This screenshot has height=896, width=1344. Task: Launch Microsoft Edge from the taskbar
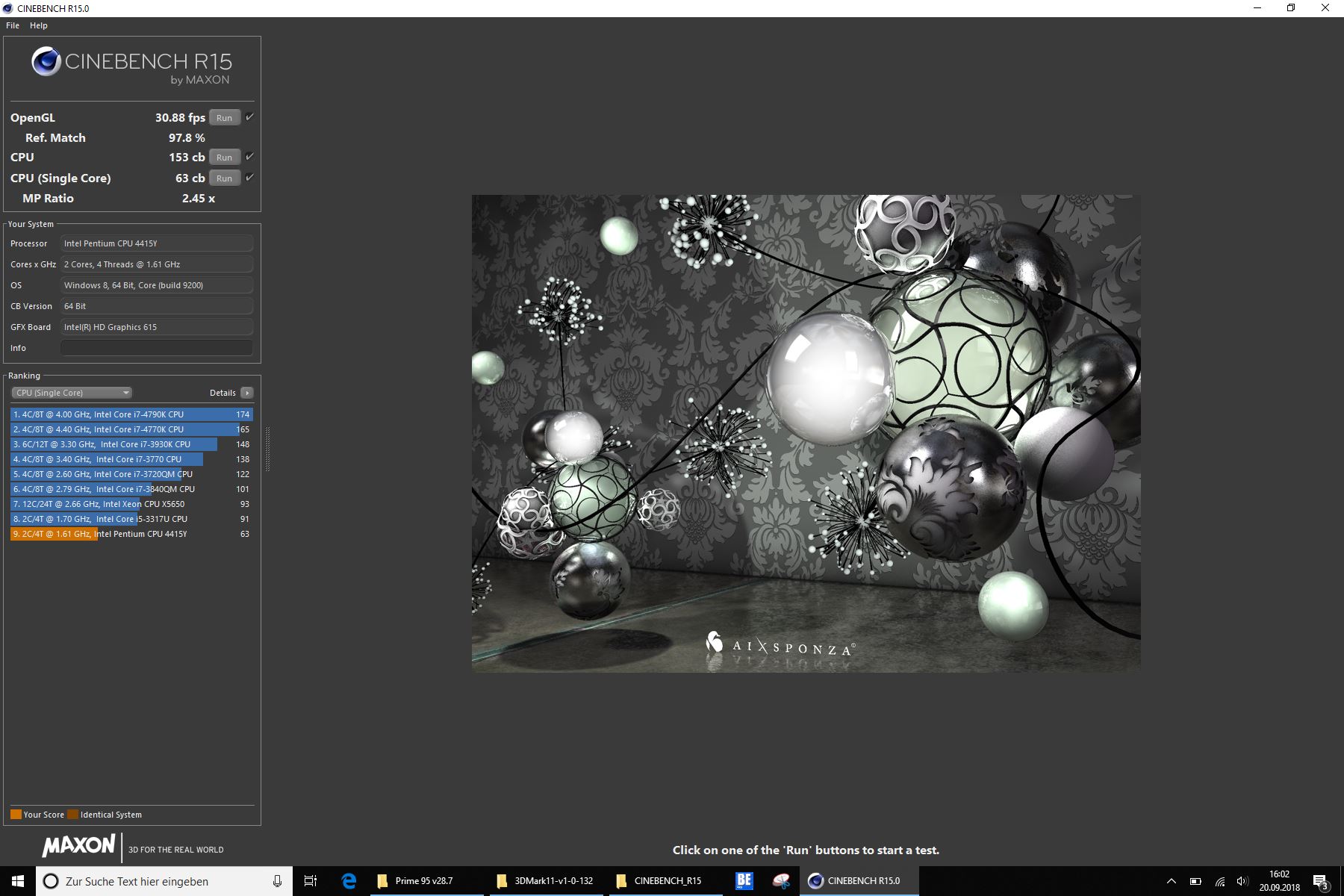[x=349, y=881]
